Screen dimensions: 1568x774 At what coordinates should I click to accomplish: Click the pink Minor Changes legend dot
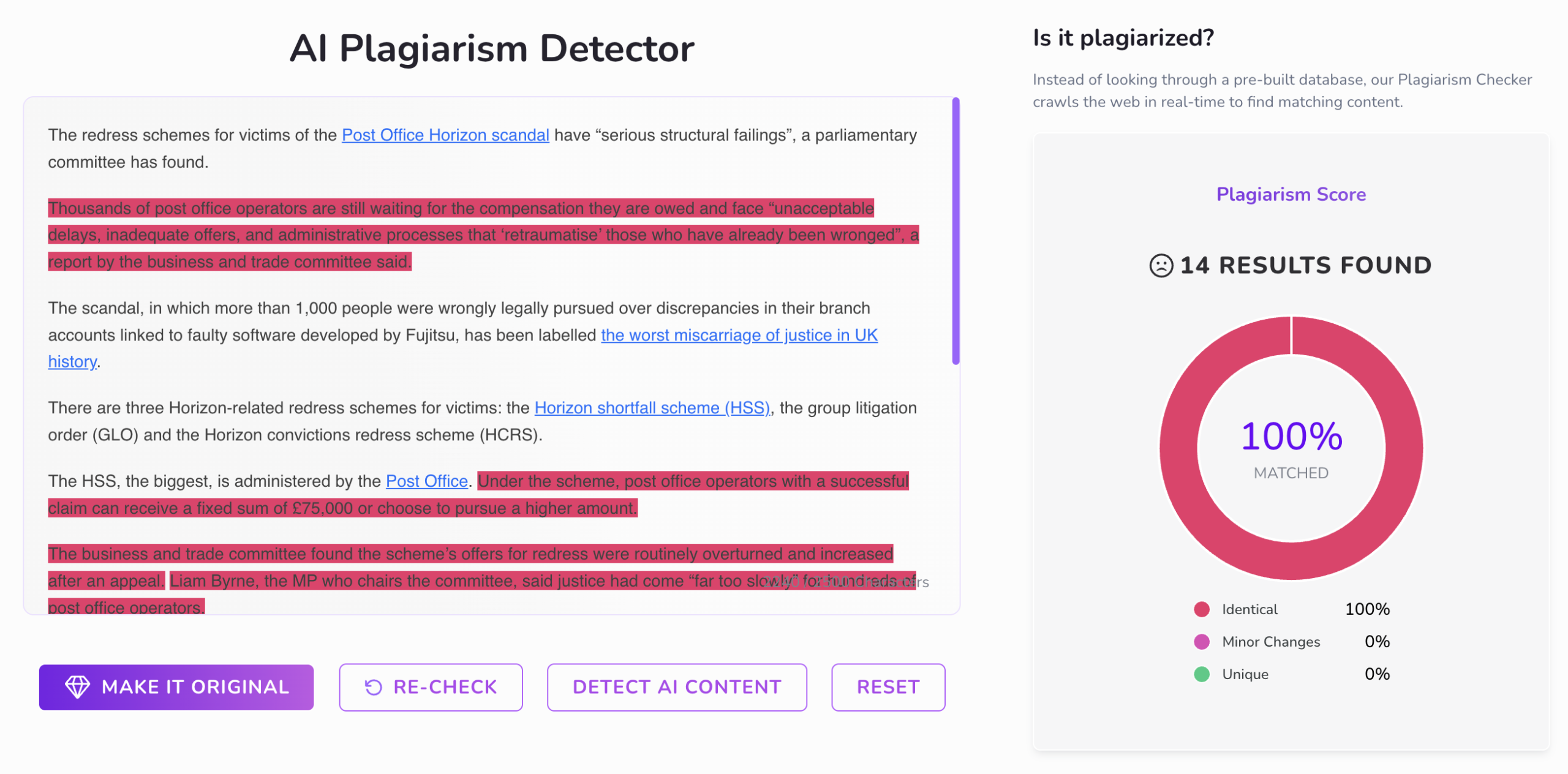coord(1202,642)
